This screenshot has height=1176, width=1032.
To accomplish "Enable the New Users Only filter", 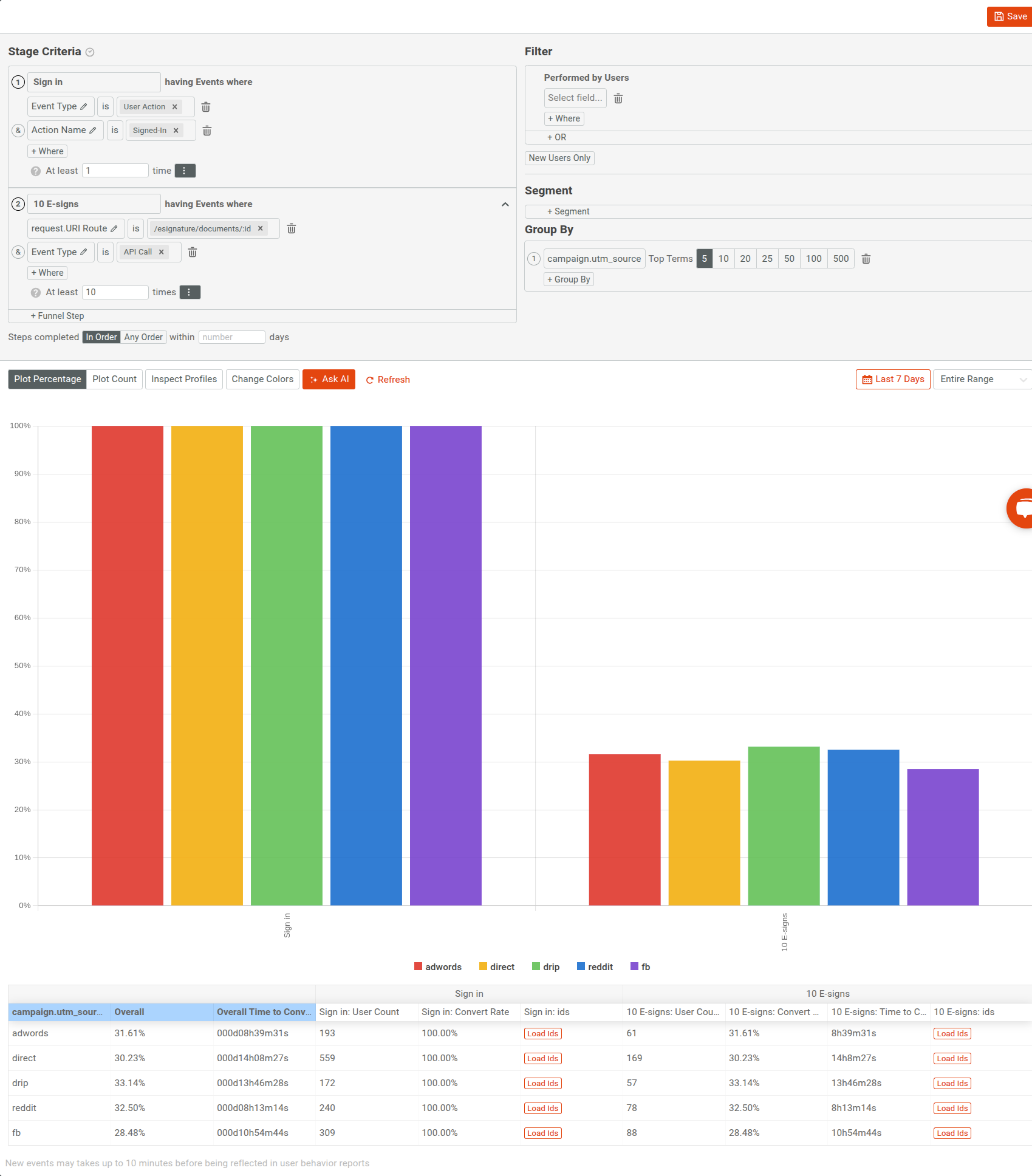I will tap(559, 158).
